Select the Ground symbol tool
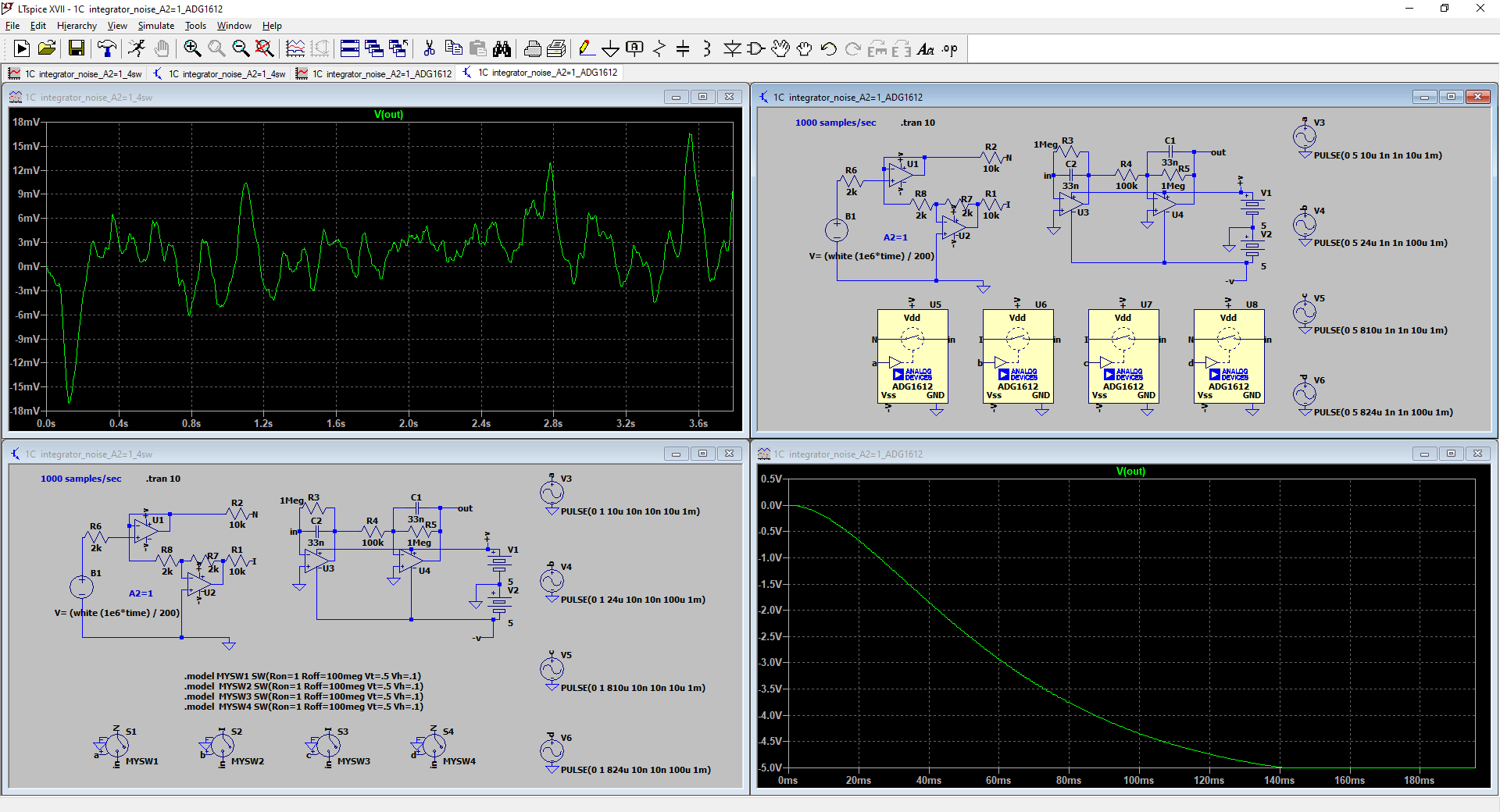Image resolution: width=1500 pixels, height=812 pixels. click(x=610, y=49)
